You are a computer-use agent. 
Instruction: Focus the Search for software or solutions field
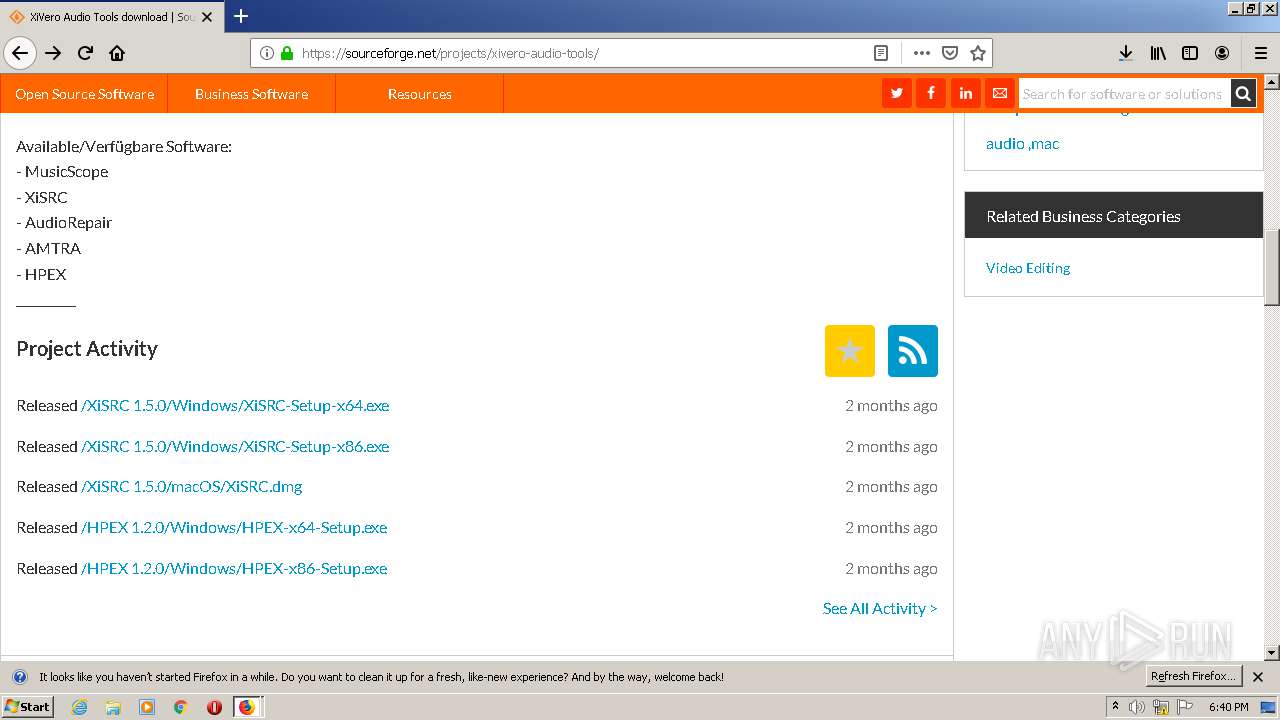[x=1124, y=93]
